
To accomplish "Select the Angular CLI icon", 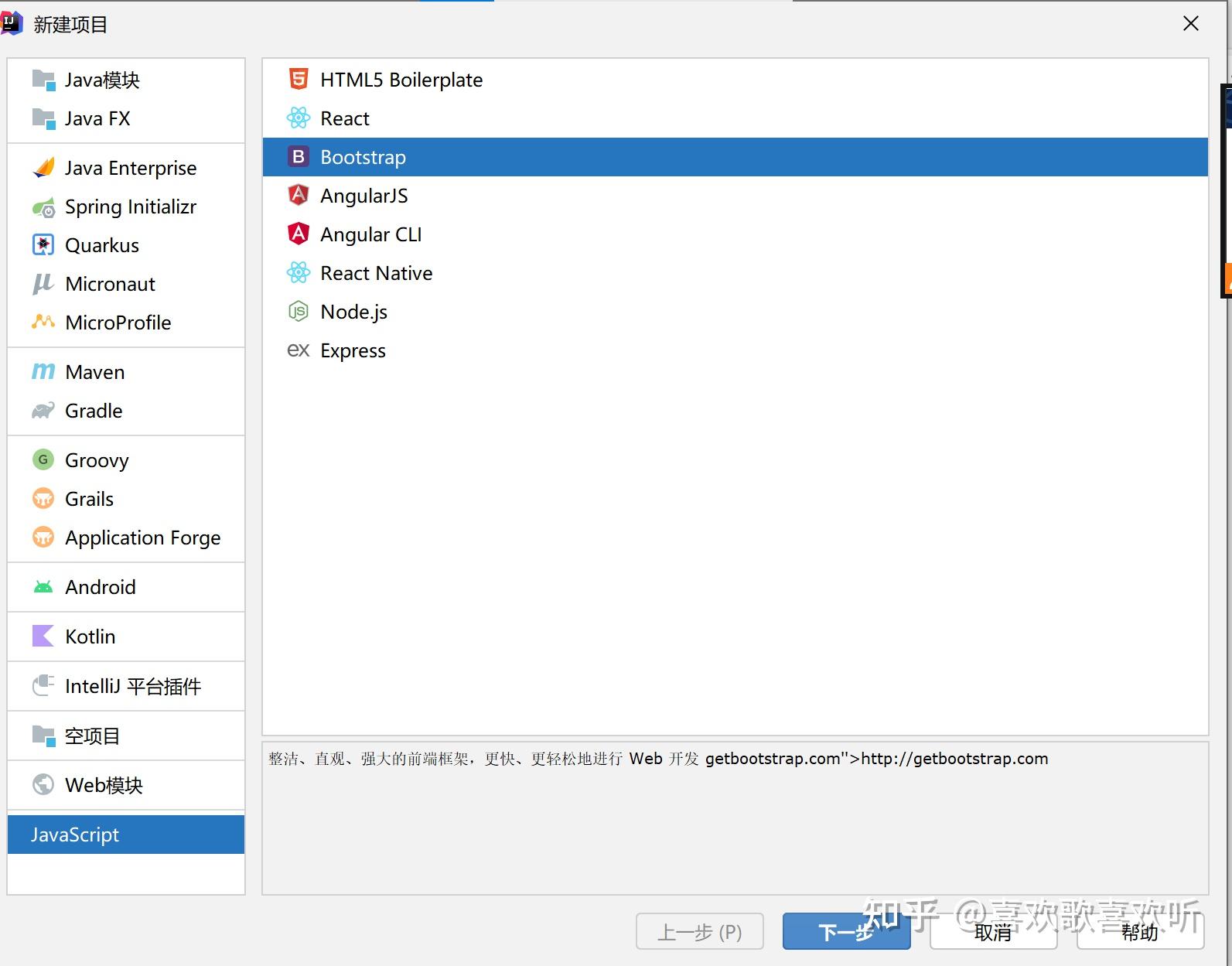I will click(x=299, y=234).
